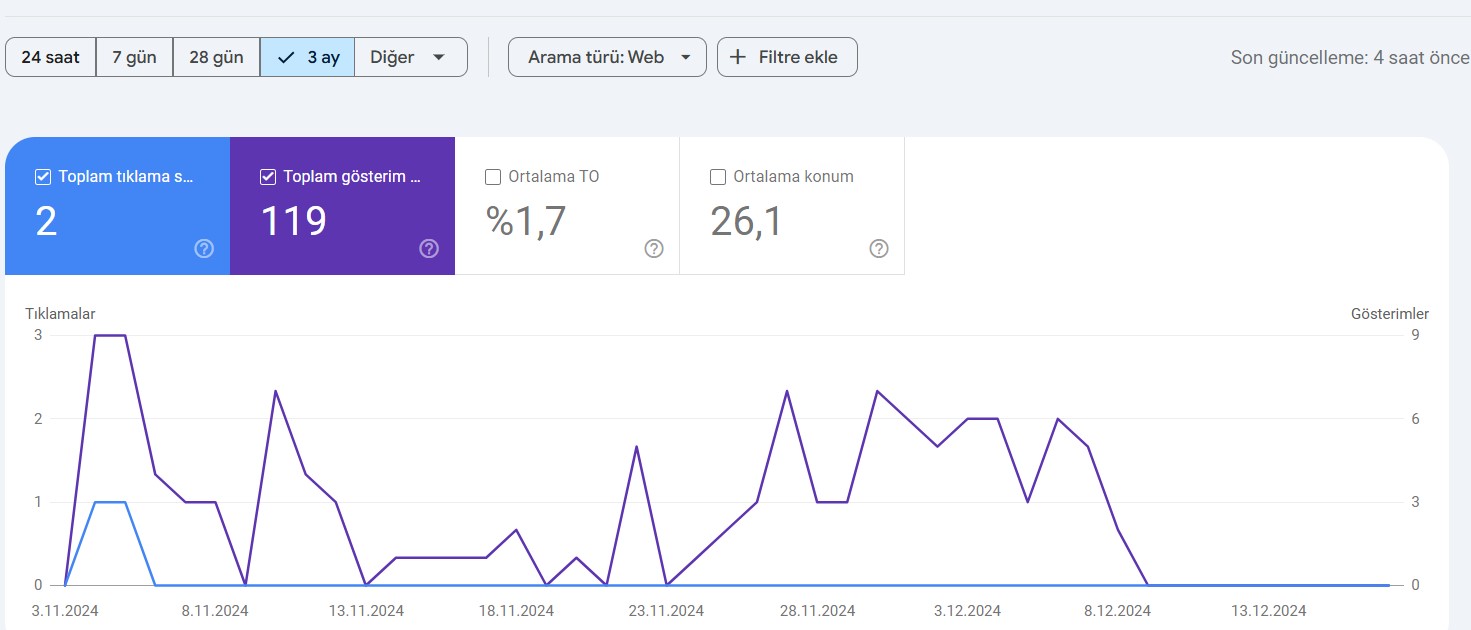Click checkmark icon beside 3 ay
1471x630 pixels.
click(286, 58)
